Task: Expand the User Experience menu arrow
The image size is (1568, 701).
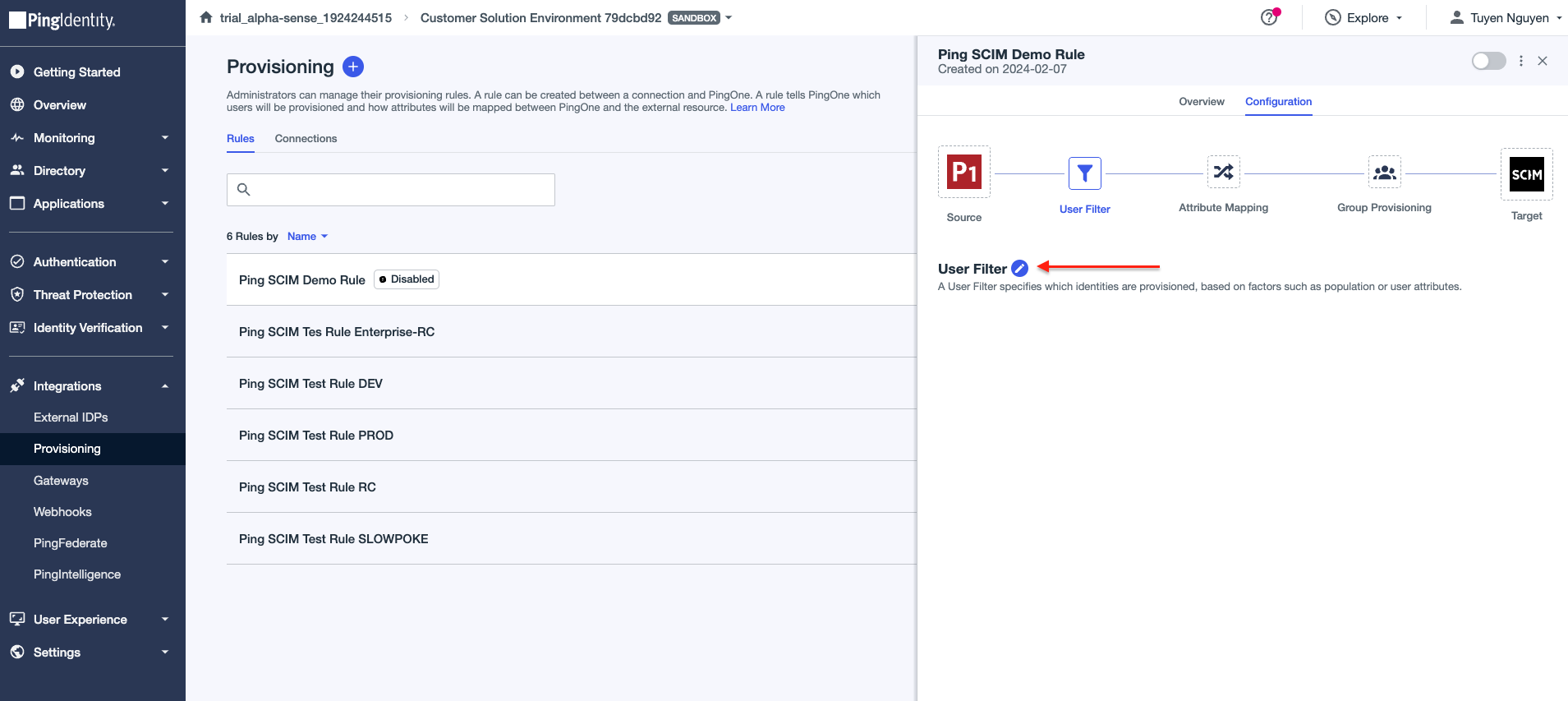Action: pyautogui.click(x=165, y=619)
